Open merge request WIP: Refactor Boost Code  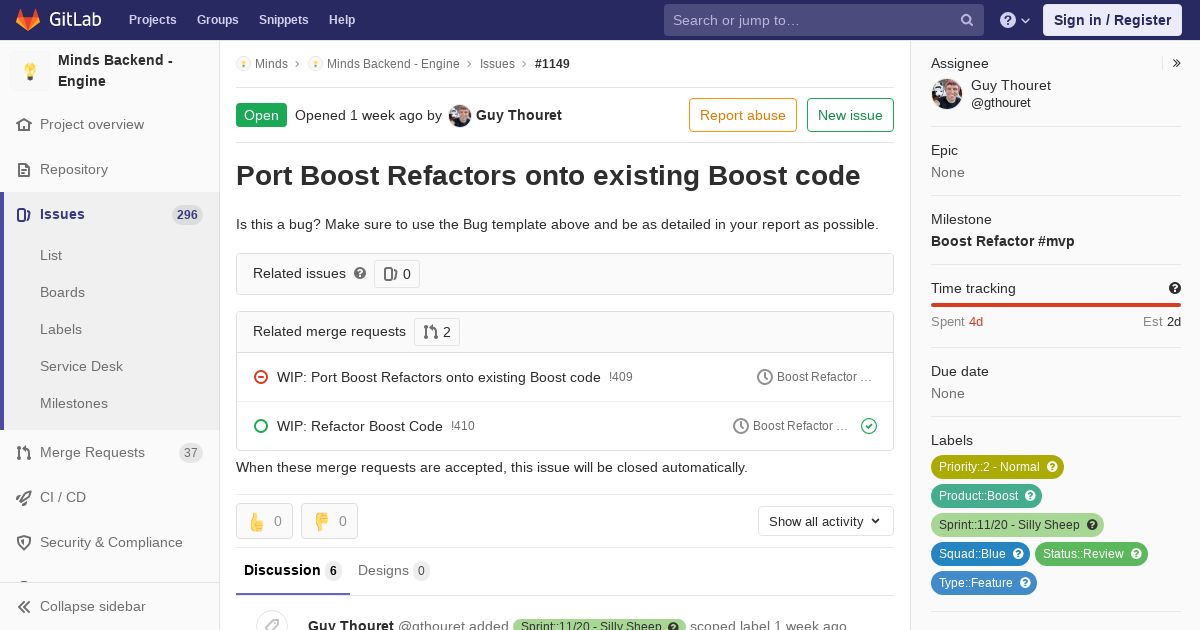point(360,426)
